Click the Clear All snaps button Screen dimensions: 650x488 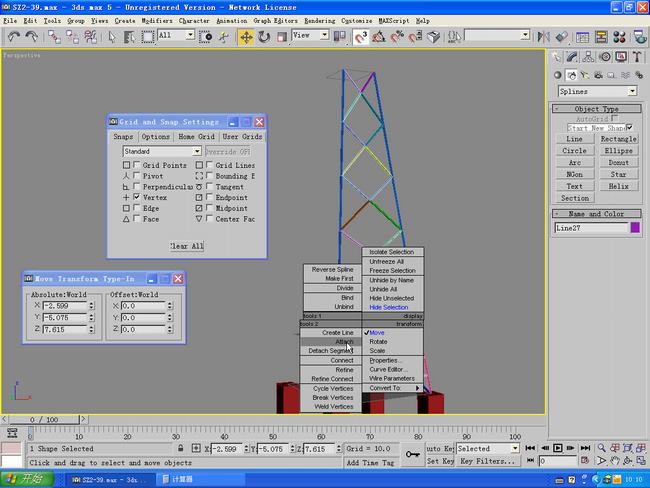pos(187,246)
